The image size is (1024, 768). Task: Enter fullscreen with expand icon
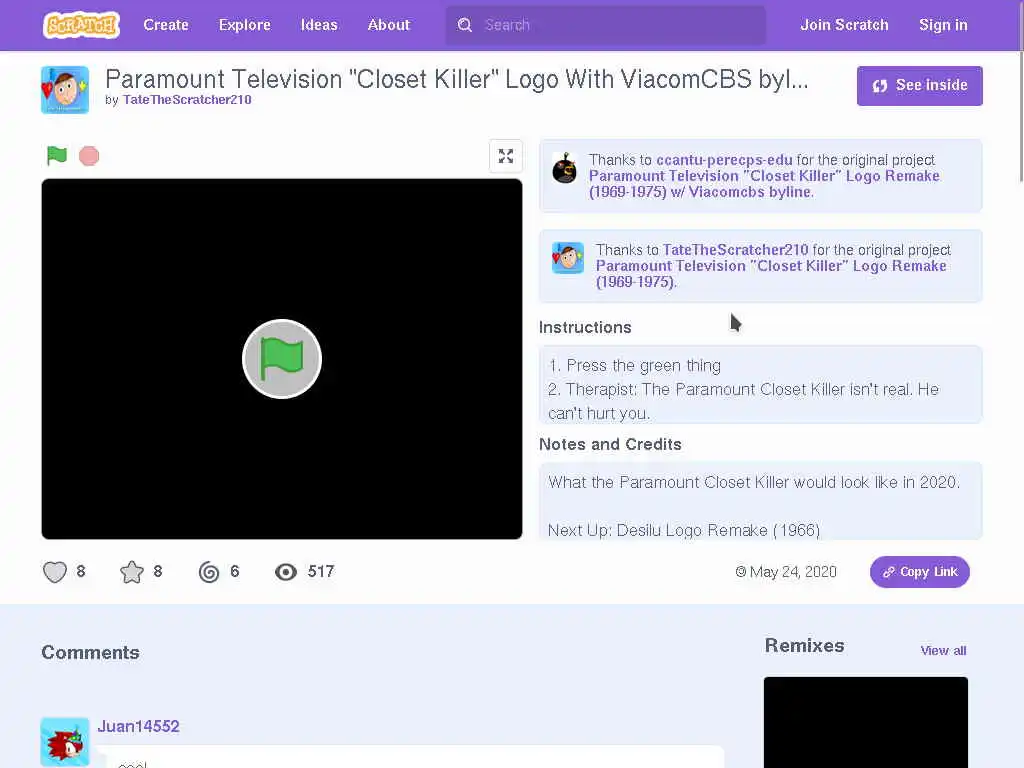(505, 156)
